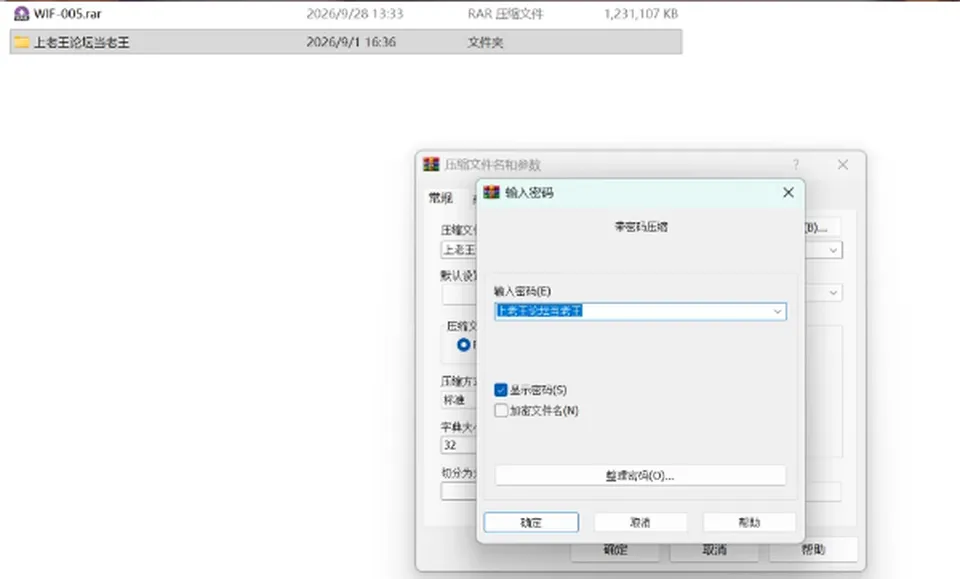
Task: Click 帮助 in the 输入密码 dialog
Action: pyautogui.click(x=749, y=522)
